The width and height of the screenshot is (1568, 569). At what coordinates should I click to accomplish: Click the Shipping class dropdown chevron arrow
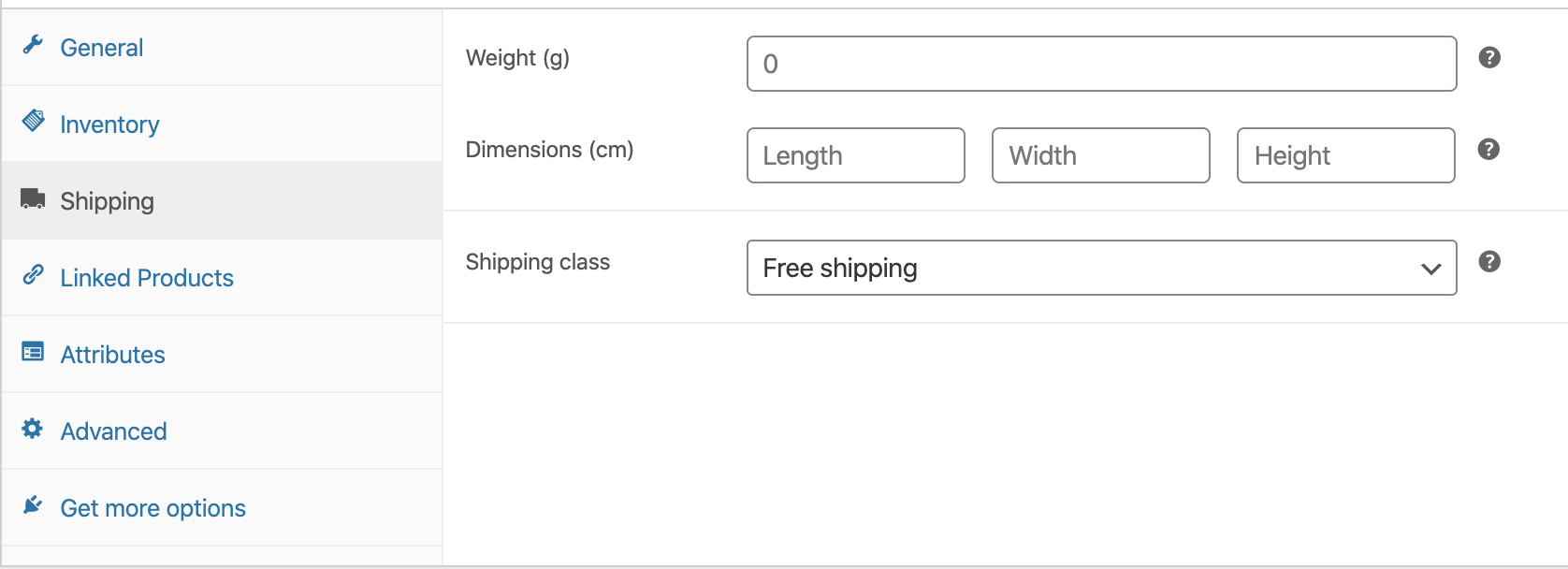[1430, 270]
